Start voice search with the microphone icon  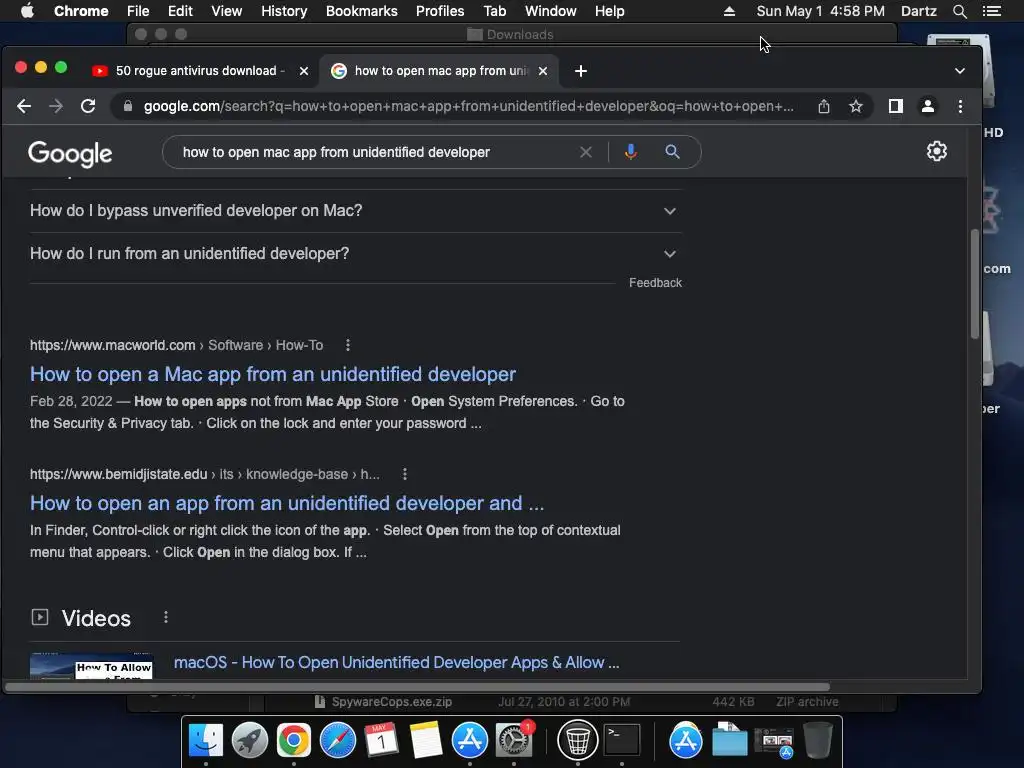[x=630, y=152]
